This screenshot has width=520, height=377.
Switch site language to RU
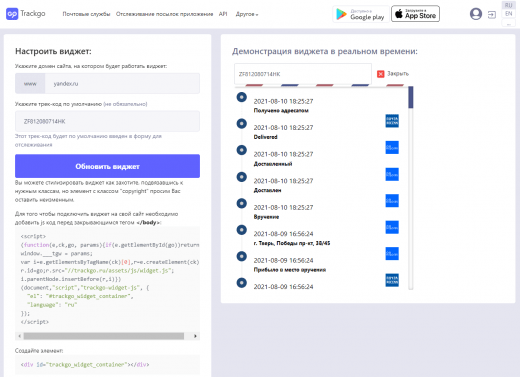coord(508,5)
